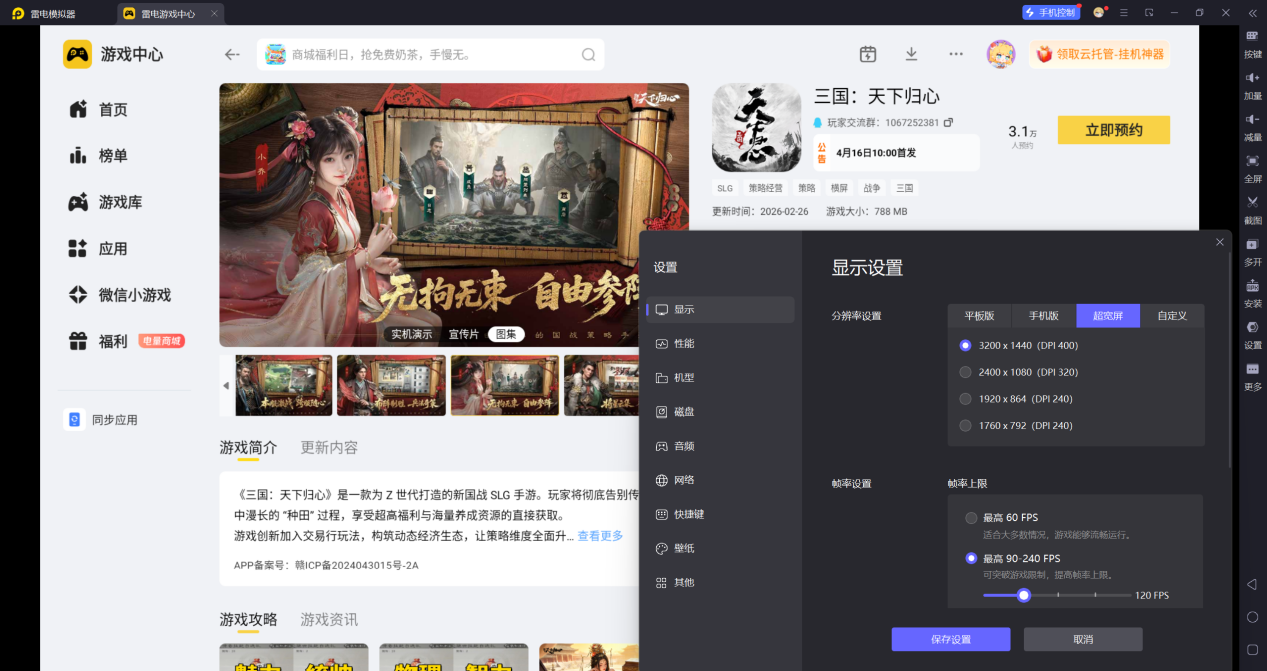
Task: Click the settings dialog vertical scrollbar
Action: click(x=1231, y=360)
